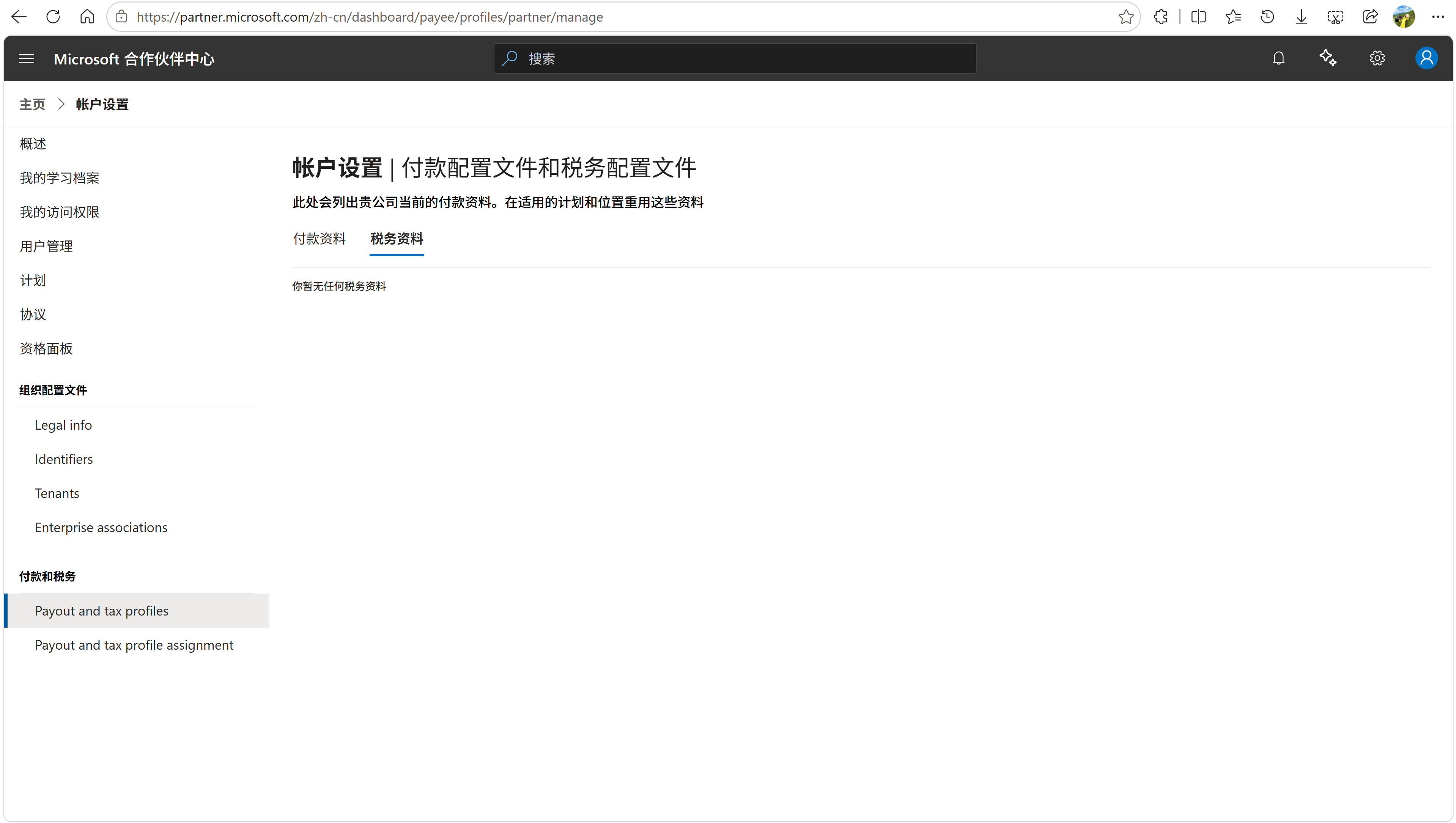Open the Partner Center hamburger navigation menu
This screenshot has height=823, width=1456.
click(x=27, y=58)
